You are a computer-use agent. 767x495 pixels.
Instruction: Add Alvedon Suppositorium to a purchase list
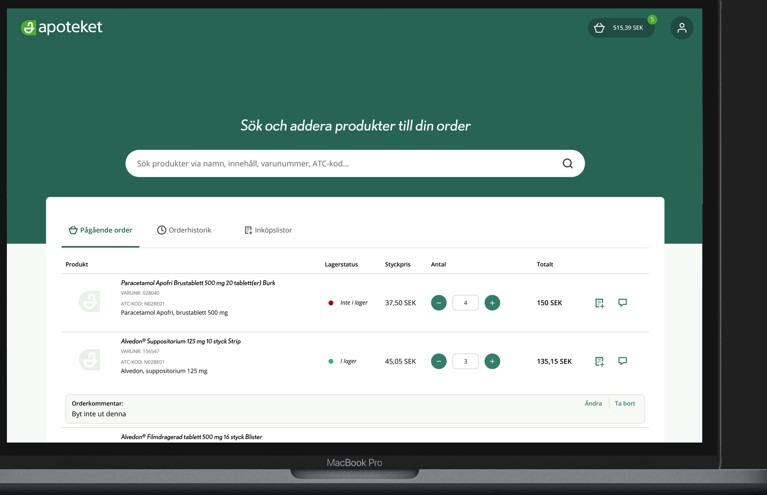(599, 361)
